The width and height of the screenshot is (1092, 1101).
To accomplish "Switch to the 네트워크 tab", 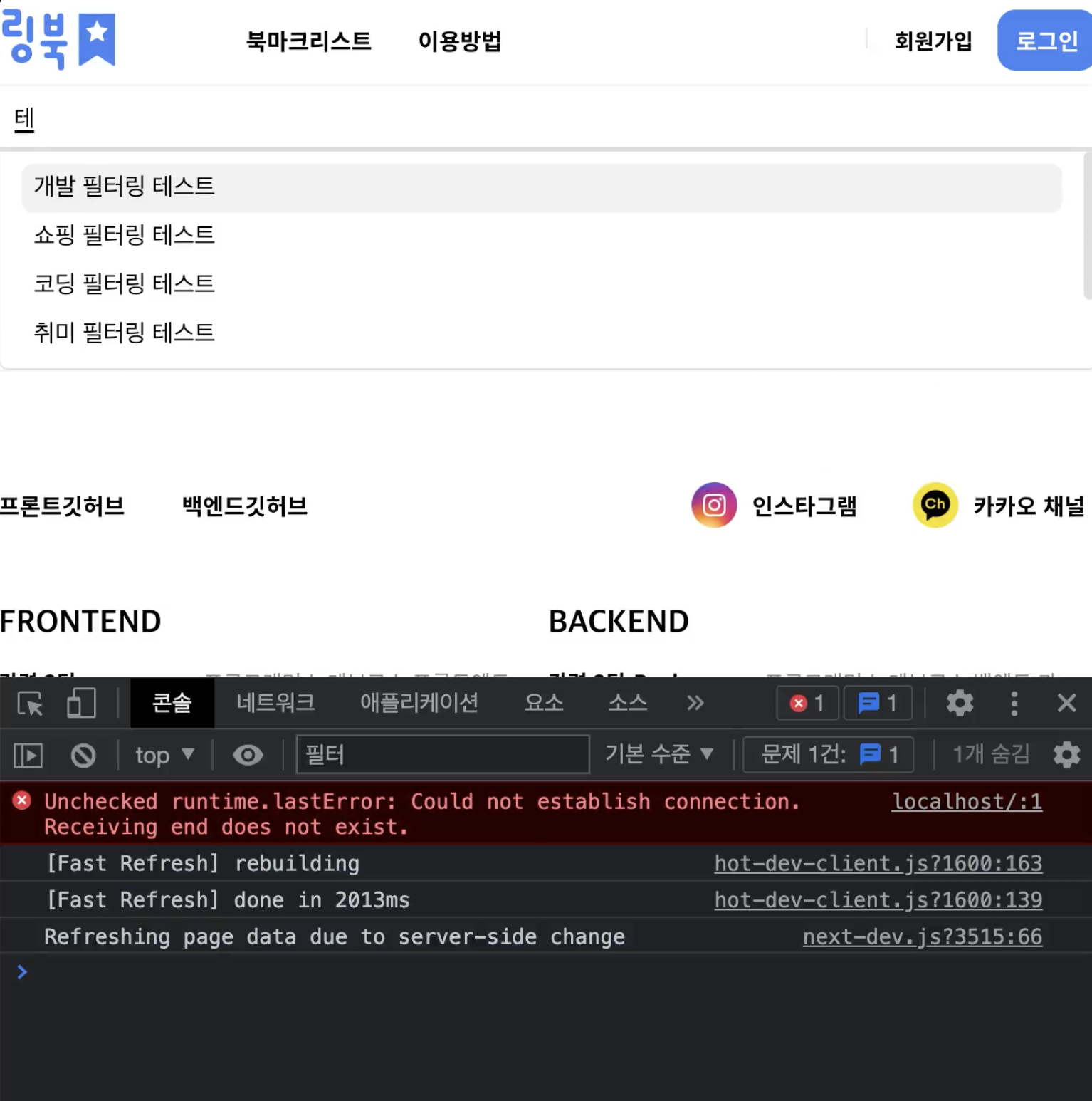I will (x=275, y=703).
